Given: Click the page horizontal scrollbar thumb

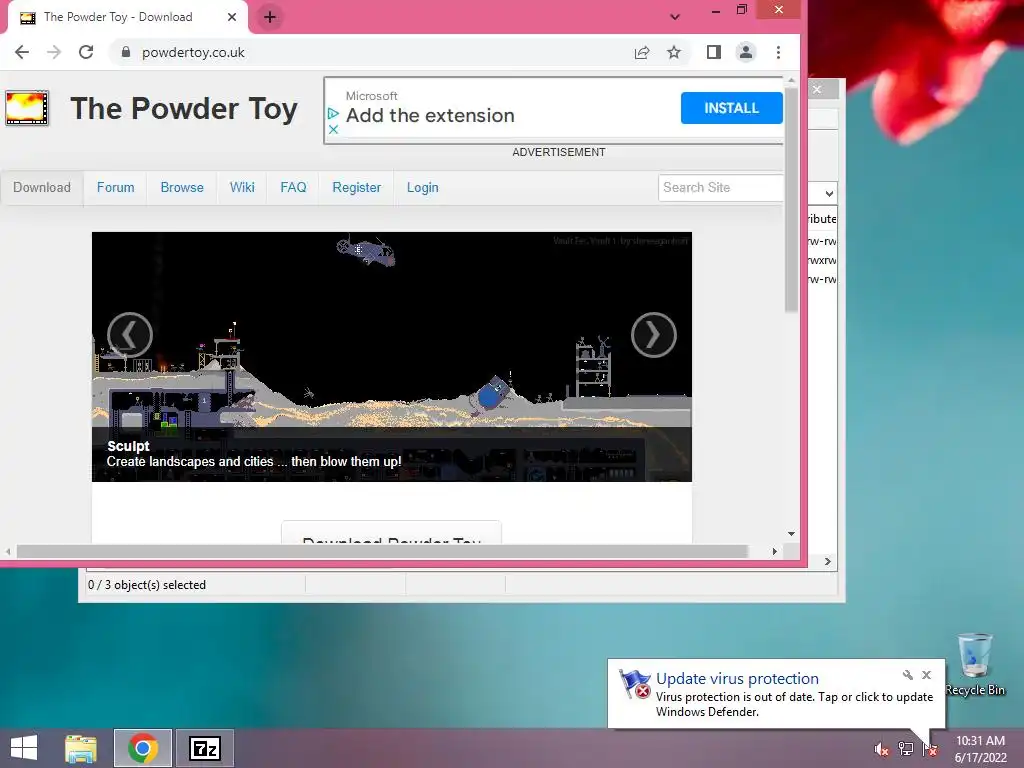Looking at the screenshot, I should (x=382, y=551).
